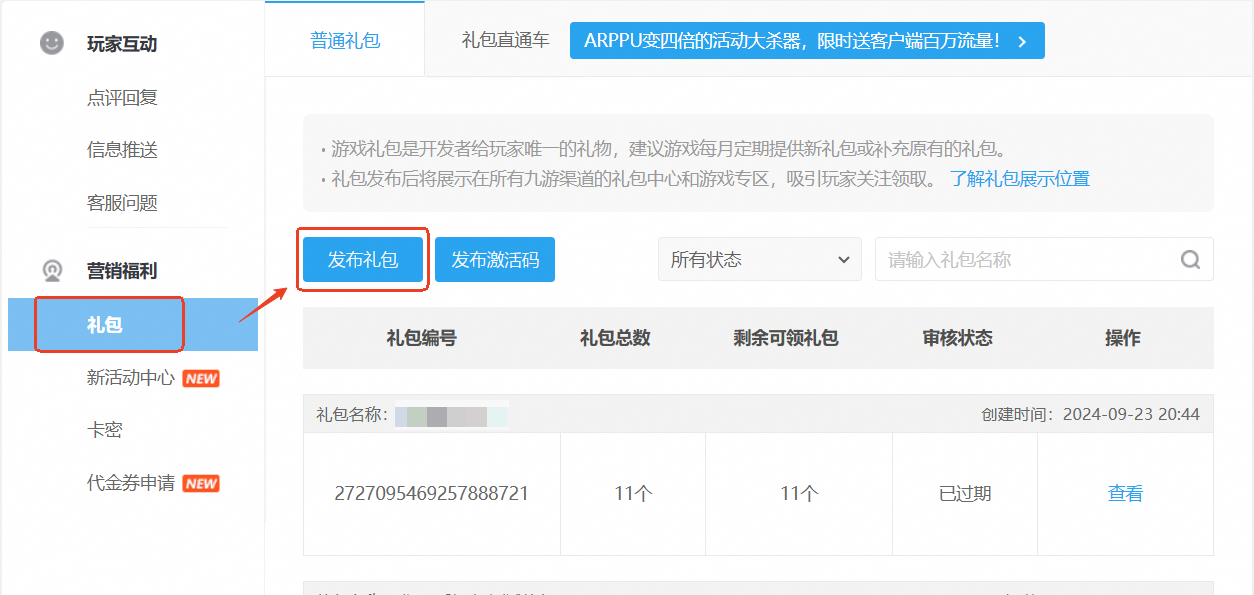Go to 卡密 in the sidebar
The width and height of the screenshot is (1254, 595).
(105, 430)
